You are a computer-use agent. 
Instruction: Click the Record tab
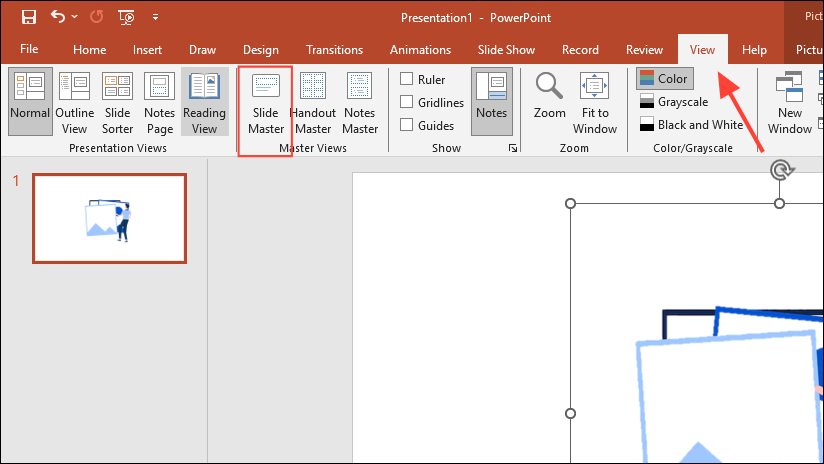point(580,49)
